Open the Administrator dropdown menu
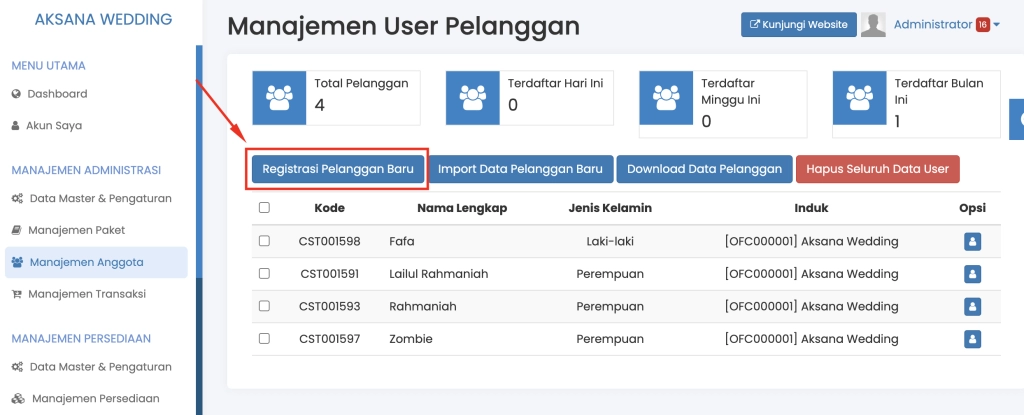The width and height of the screenshot is (1024, 415). 947,25
